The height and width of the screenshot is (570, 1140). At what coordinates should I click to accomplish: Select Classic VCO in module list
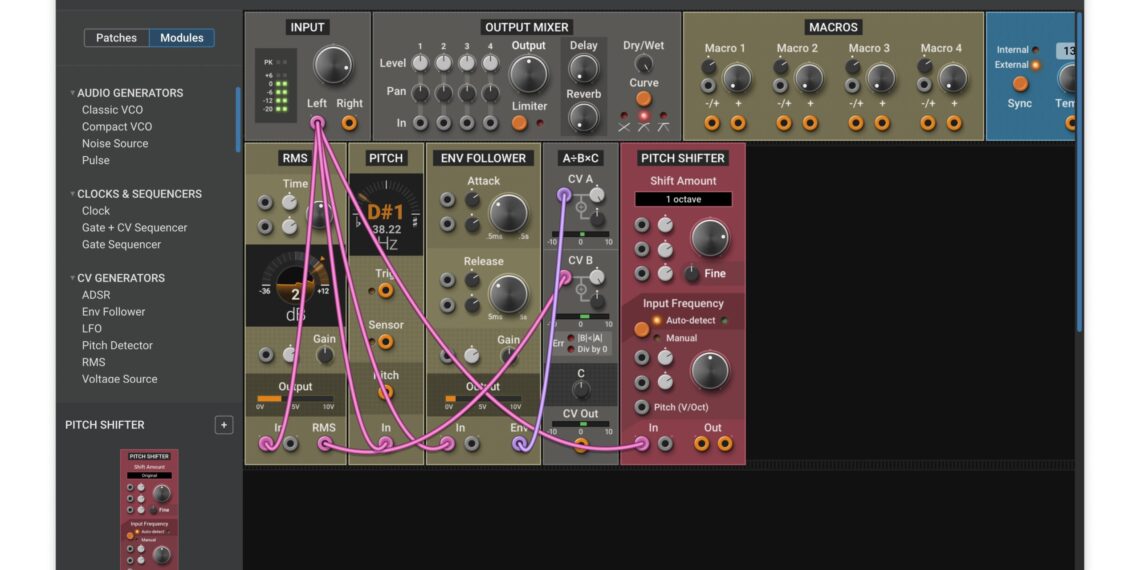point(112,110)
